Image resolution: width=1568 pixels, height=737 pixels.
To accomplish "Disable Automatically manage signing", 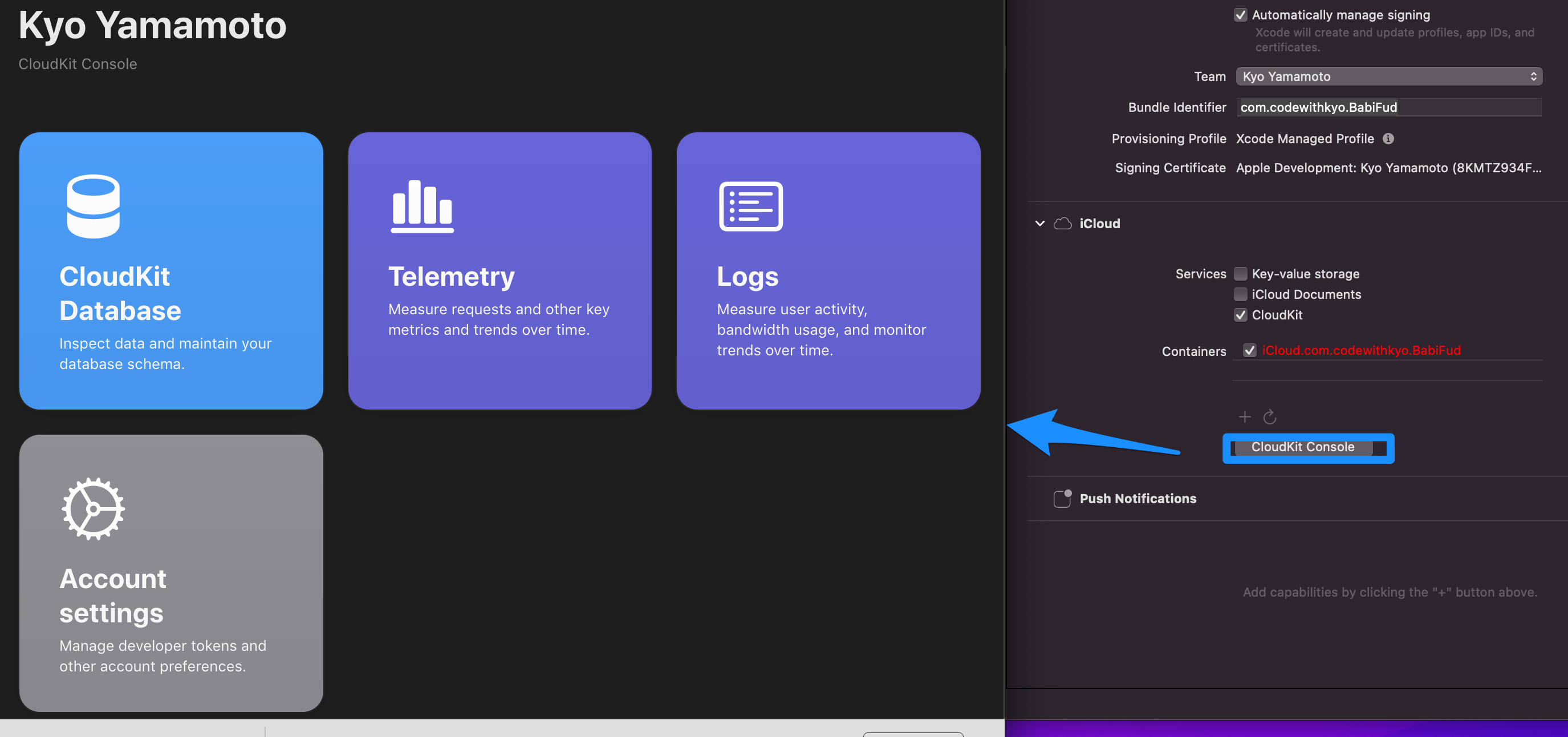I will (x=1241, y=15).
